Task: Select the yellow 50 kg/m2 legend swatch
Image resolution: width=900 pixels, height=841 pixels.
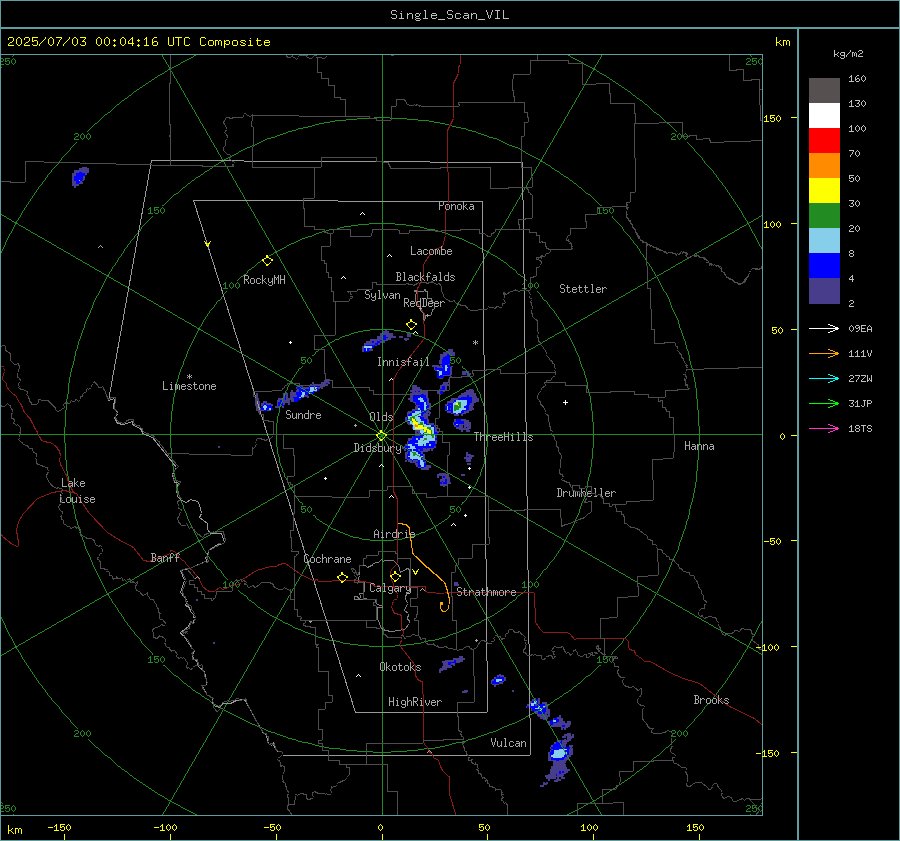Action: [824, 191]
